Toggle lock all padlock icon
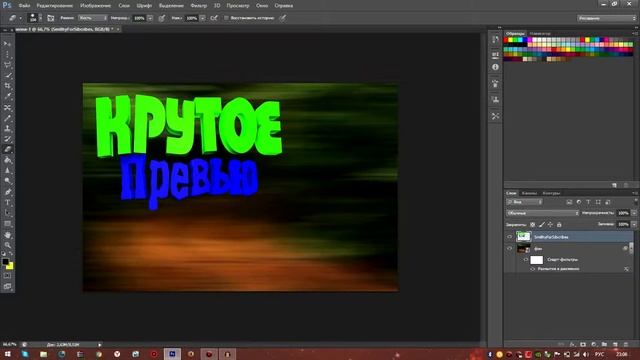The height and width of the screenshot is (360, 640). point(559,224)
